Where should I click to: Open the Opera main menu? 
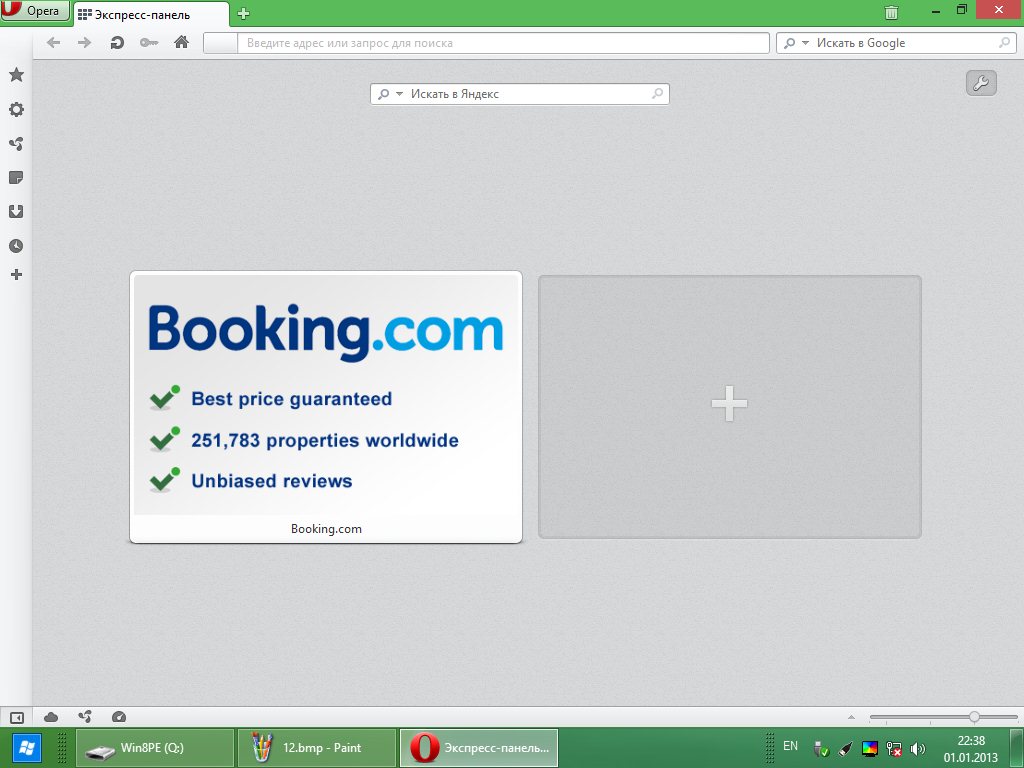click(x=36, y=11)
